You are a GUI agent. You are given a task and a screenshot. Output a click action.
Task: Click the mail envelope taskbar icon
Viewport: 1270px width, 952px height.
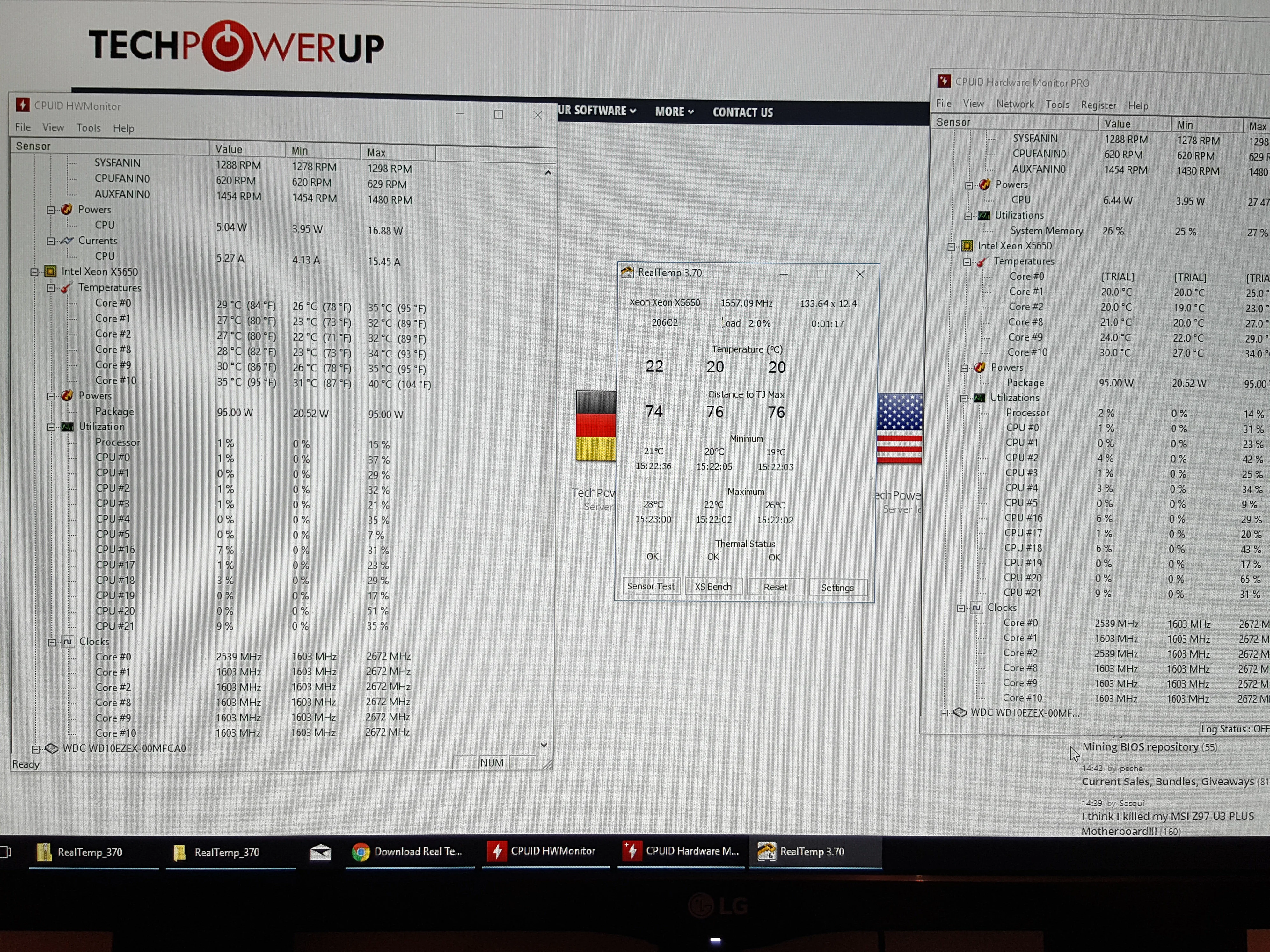click(320, 852)
